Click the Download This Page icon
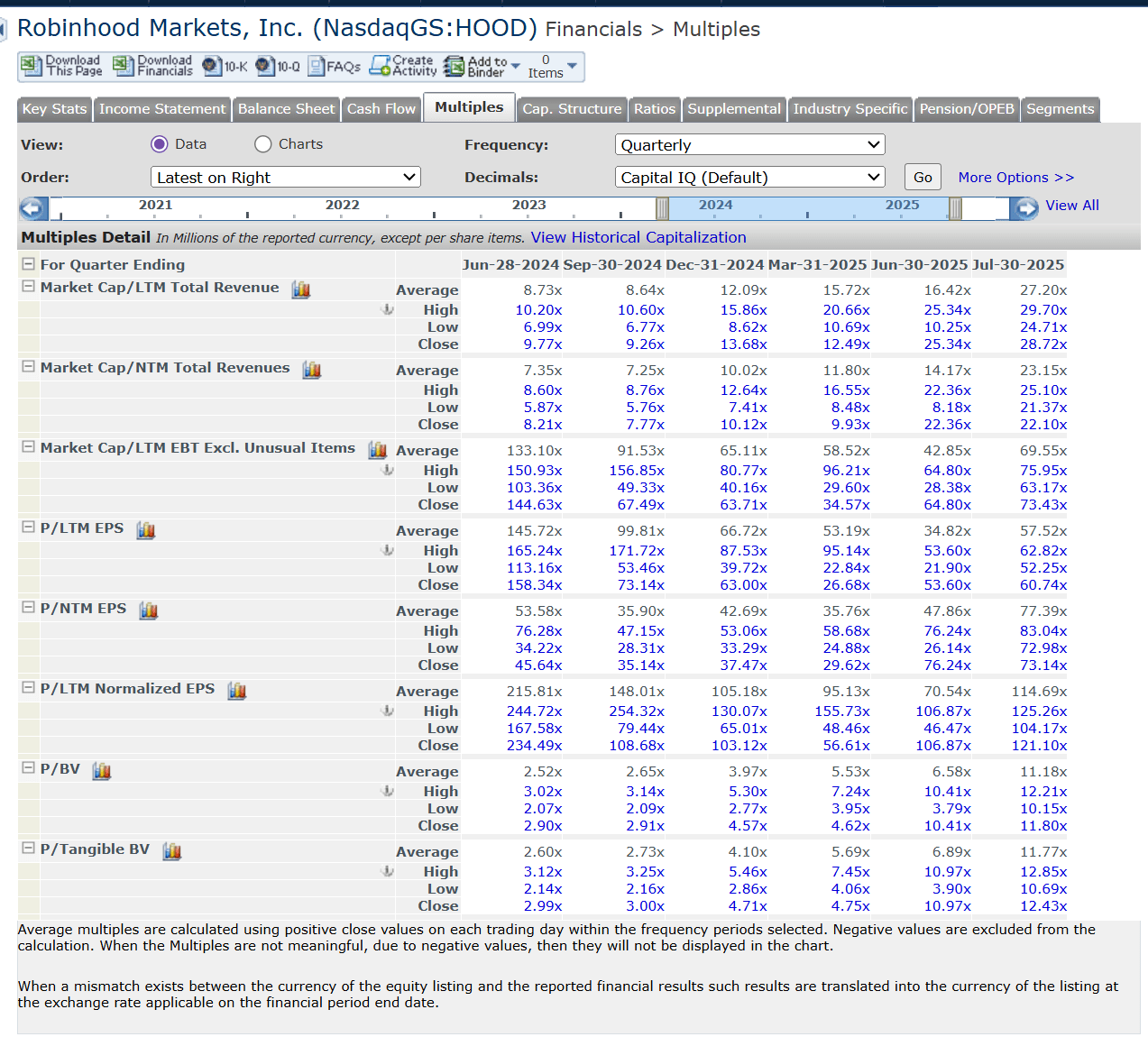Image resolution: width=1148 pixels, height=1037 pixels. pos(31,66)
